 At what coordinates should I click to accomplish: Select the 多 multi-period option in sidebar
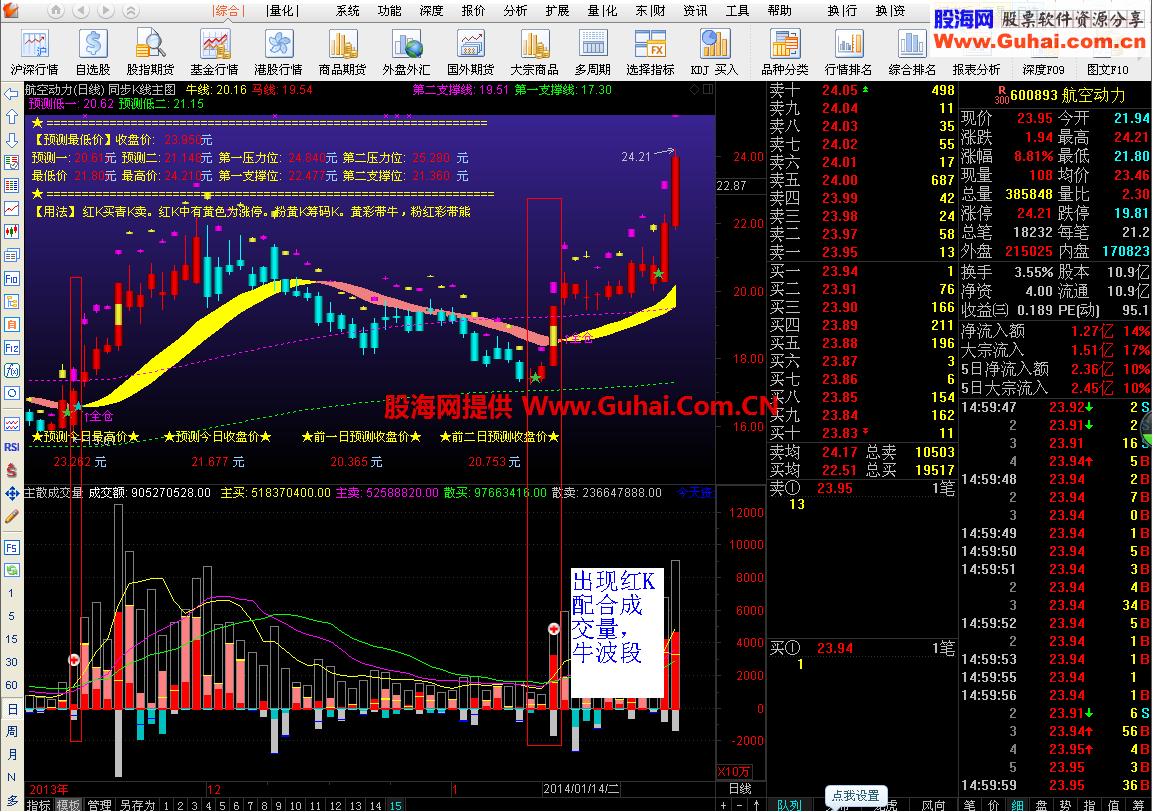click(12, 800)
